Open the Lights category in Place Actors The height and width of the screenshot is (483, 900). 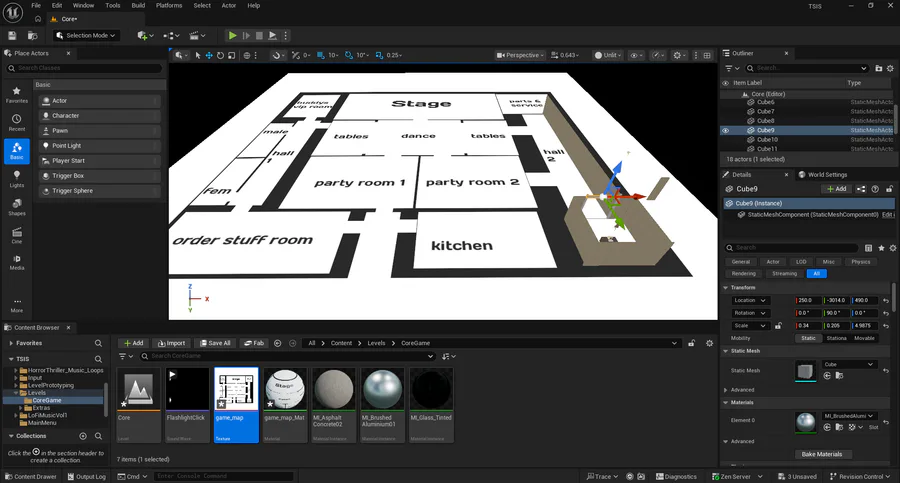coord(17,178)
